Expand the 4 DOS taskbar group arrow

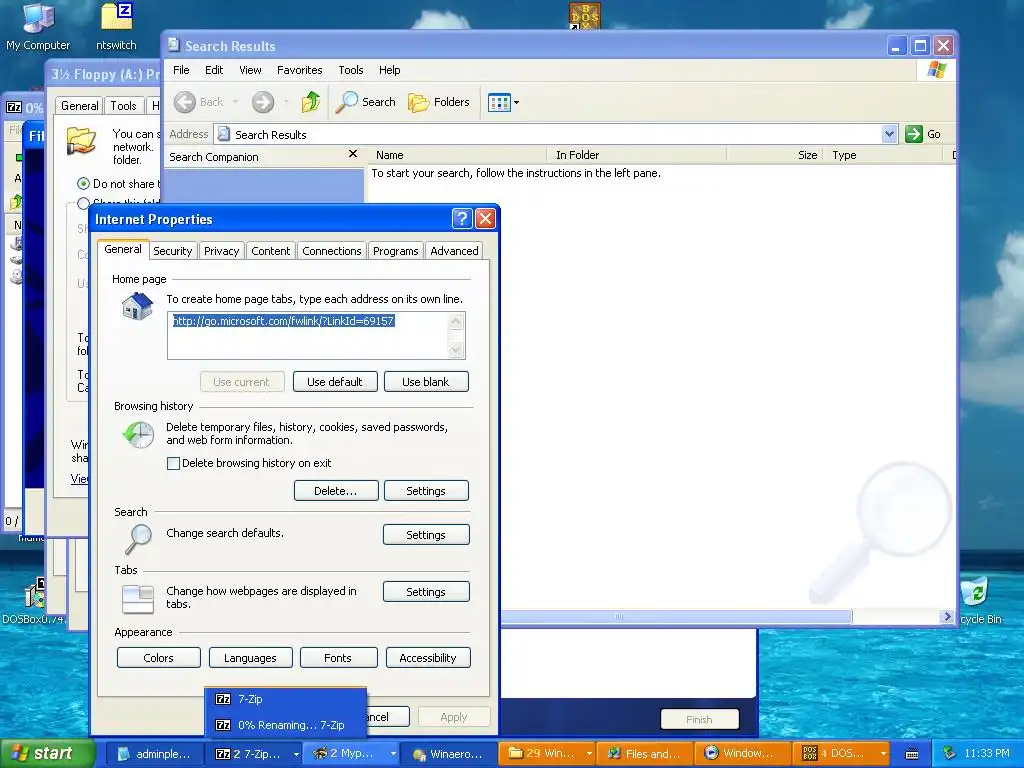click(x=883, y=754)
